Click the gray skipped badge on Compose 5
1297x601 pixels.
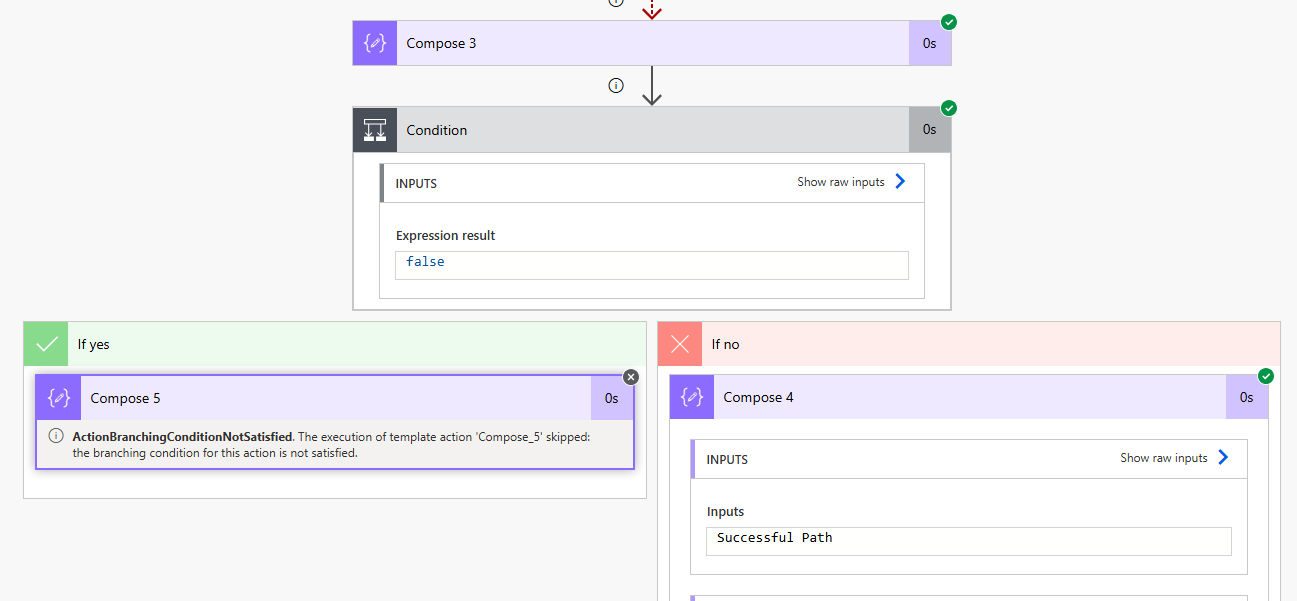point(630,377)
